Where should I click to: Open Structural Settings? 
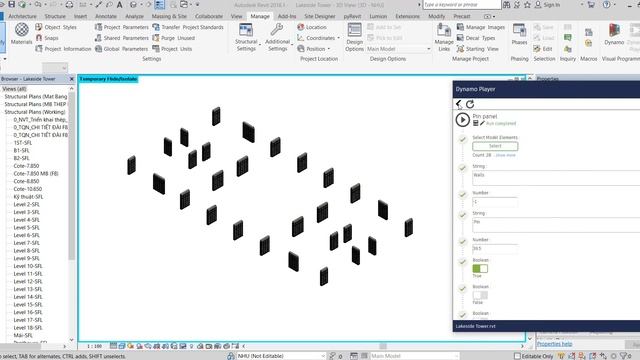(246, 37)
